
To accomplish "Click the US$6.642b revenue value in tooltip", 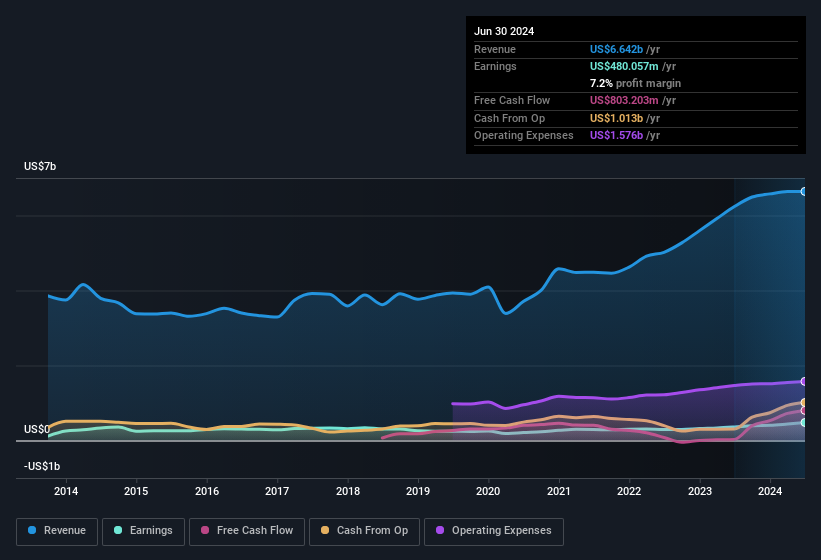I will click(x=616, y=49).
